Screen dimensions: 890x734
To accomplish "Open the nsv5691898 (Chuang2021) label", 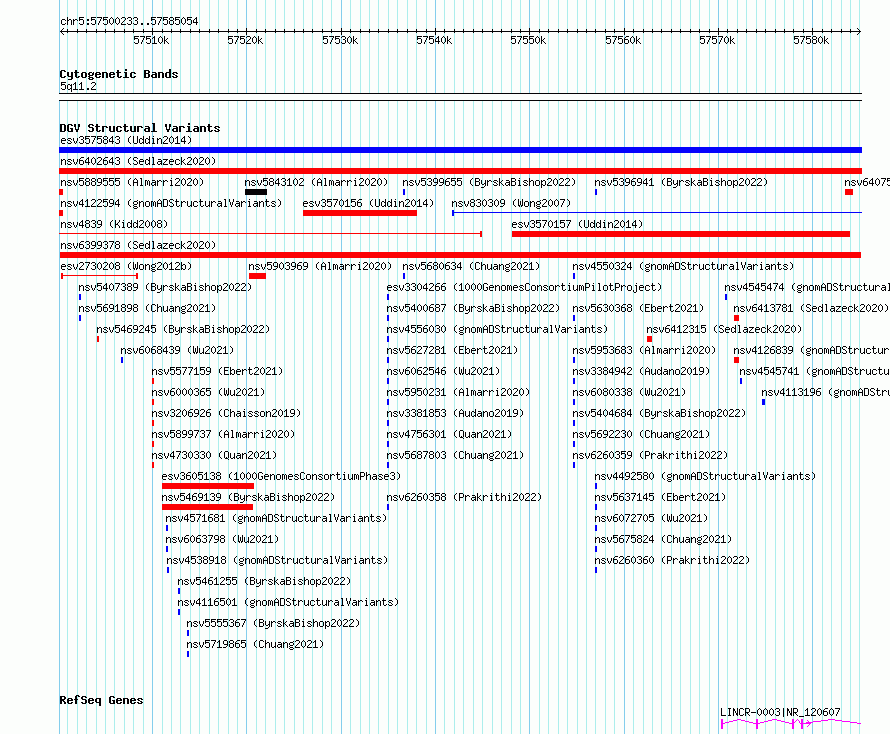I will point(147,308).
